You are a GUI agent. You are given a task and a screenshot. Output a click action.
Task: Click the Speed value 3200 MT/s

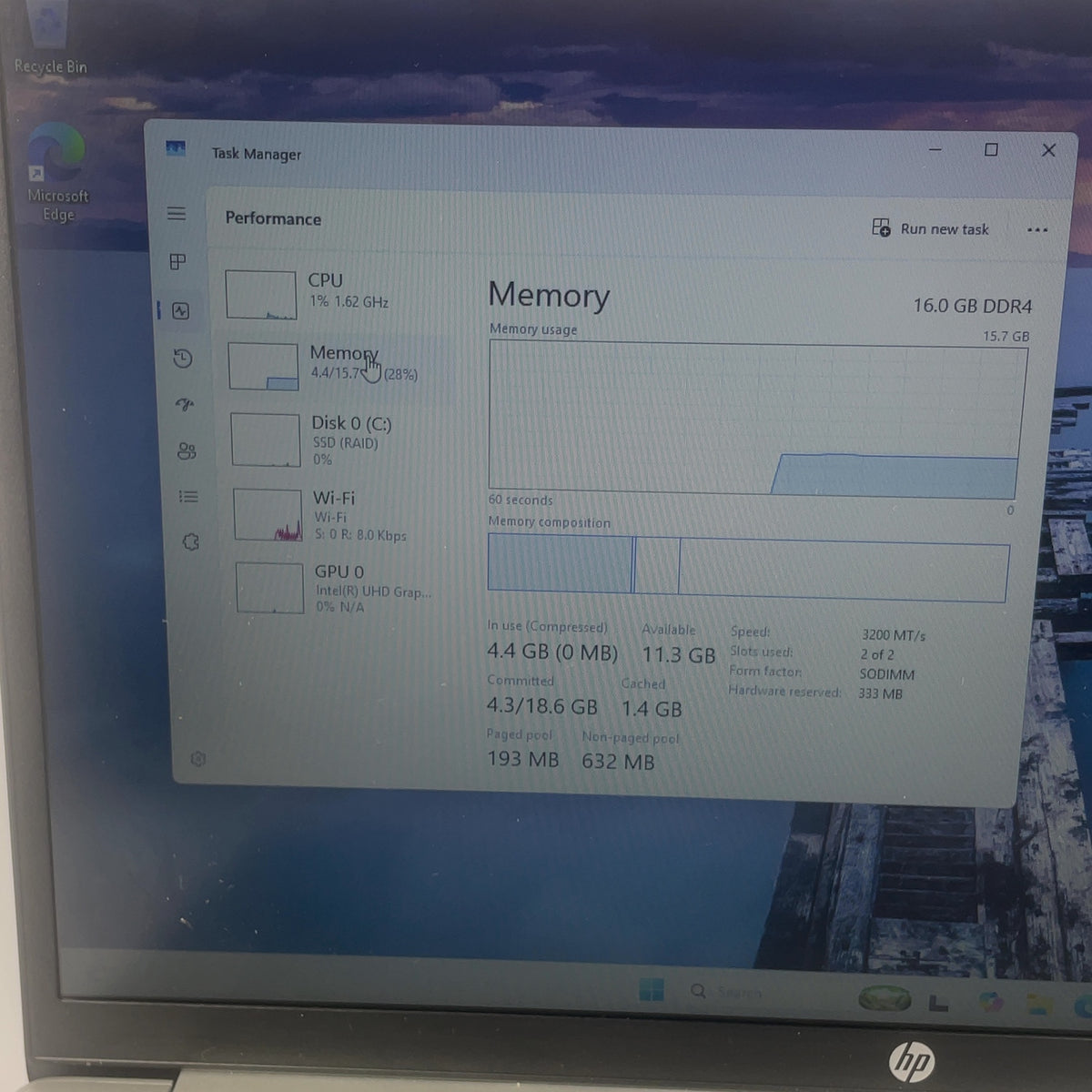[x=894, y=635]
